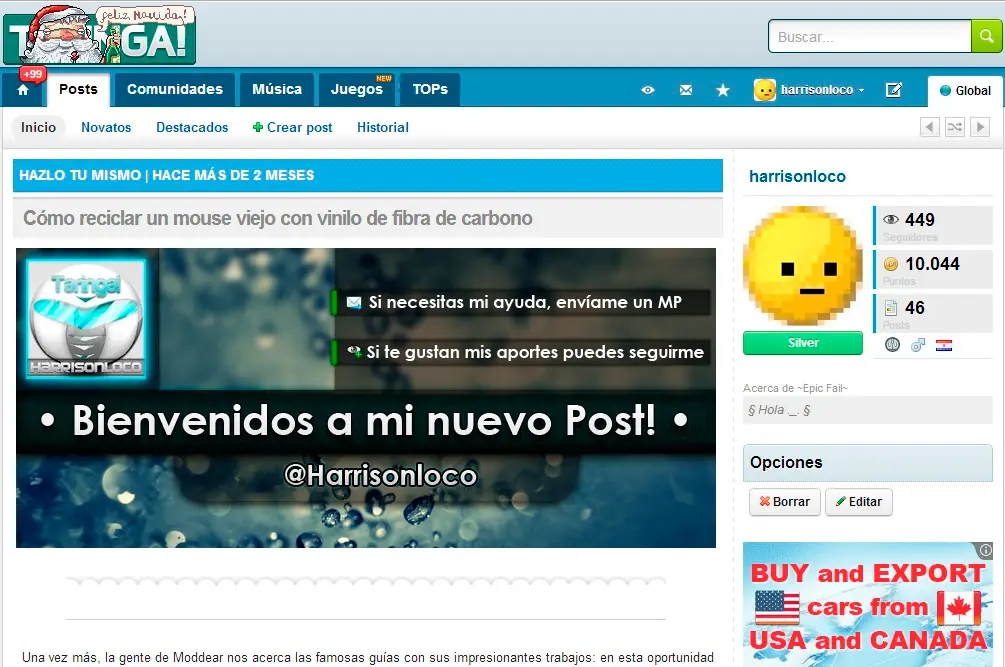Click the Bienvenidos a mi nuevo Post banner
Image resolution: width=1005 pixels, height=667 pixels.
366,397
